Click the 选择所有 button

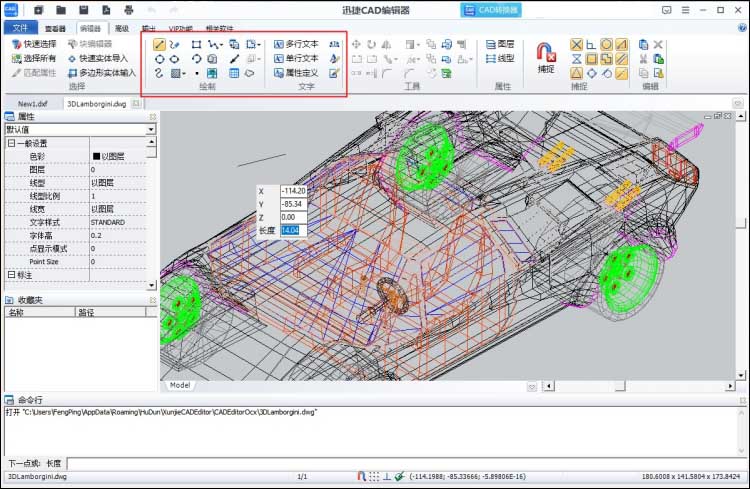tap(34, 58)
